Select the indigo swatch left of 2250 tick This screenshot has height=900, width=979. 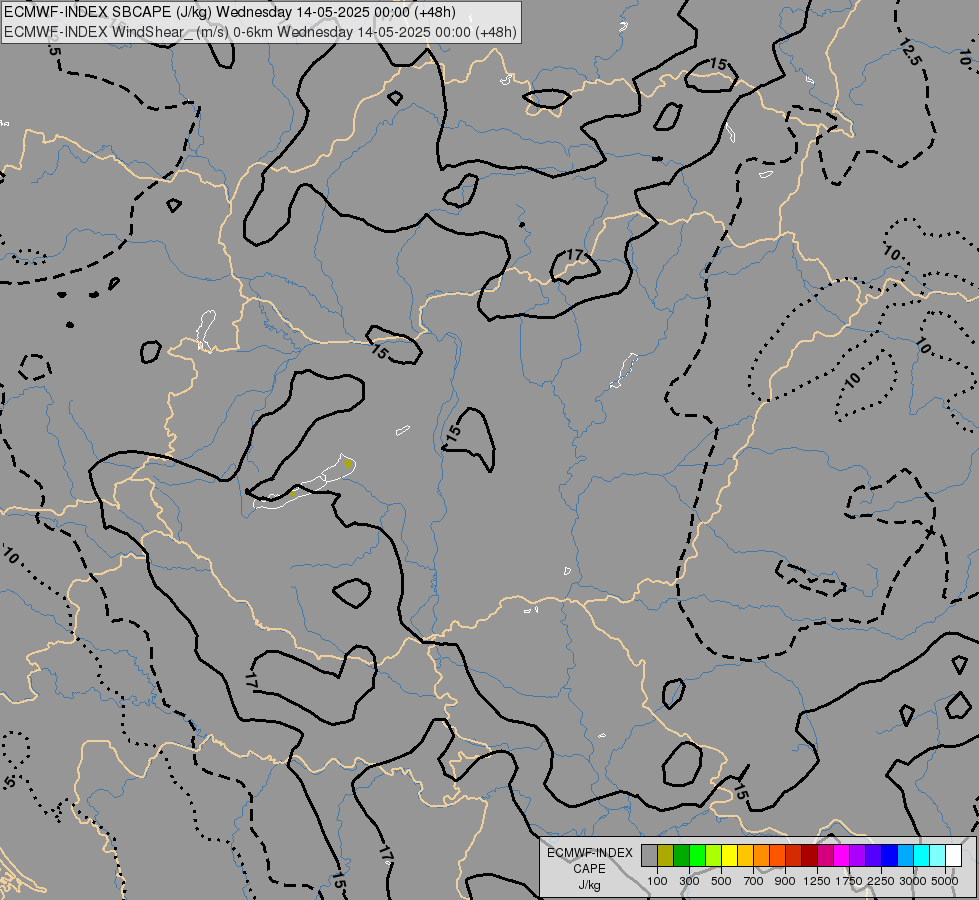873,856
